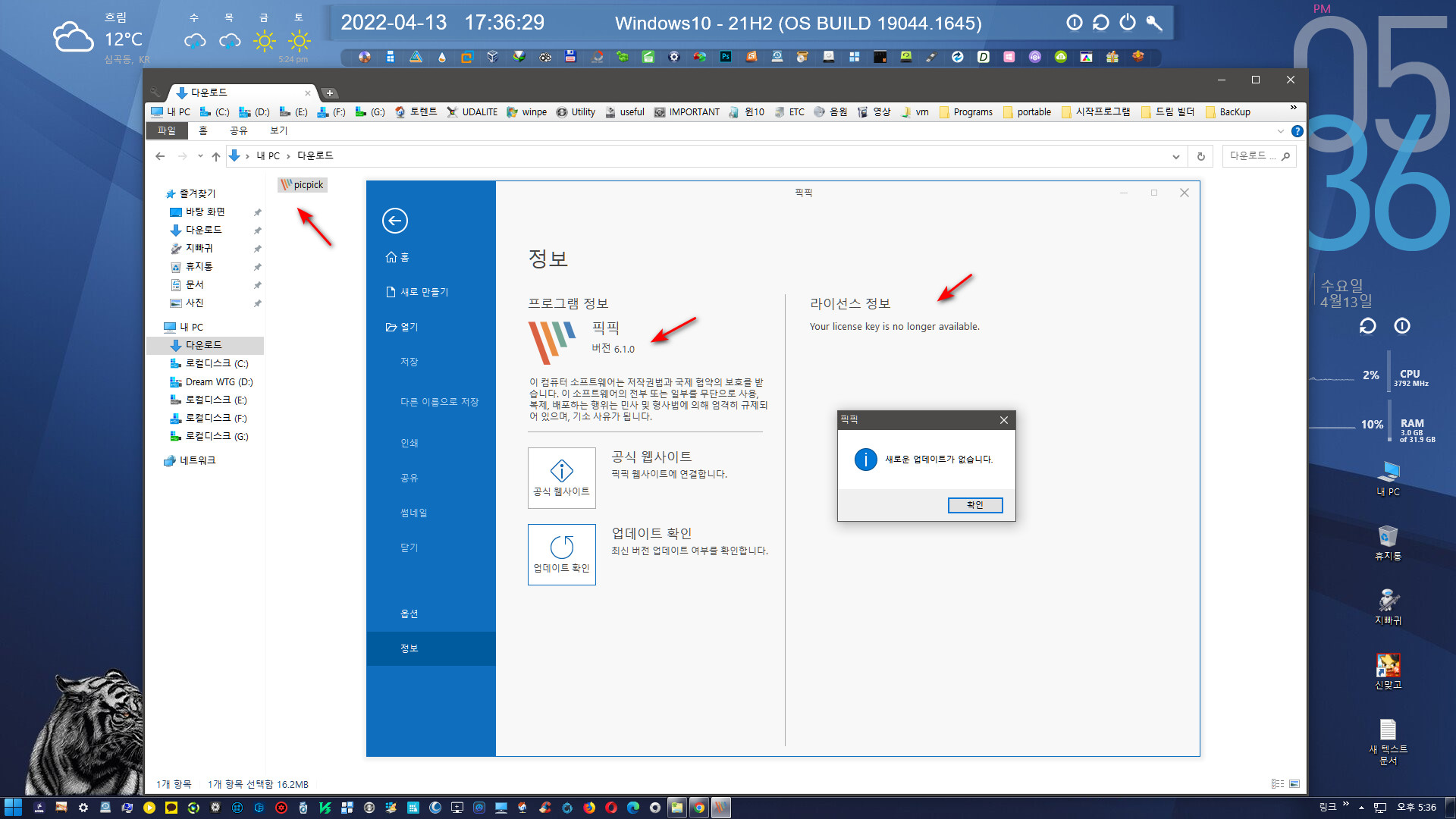Open Programs bookmark folder
The height and width of the screenshot is (819, 1456).
tap(966, 112)
